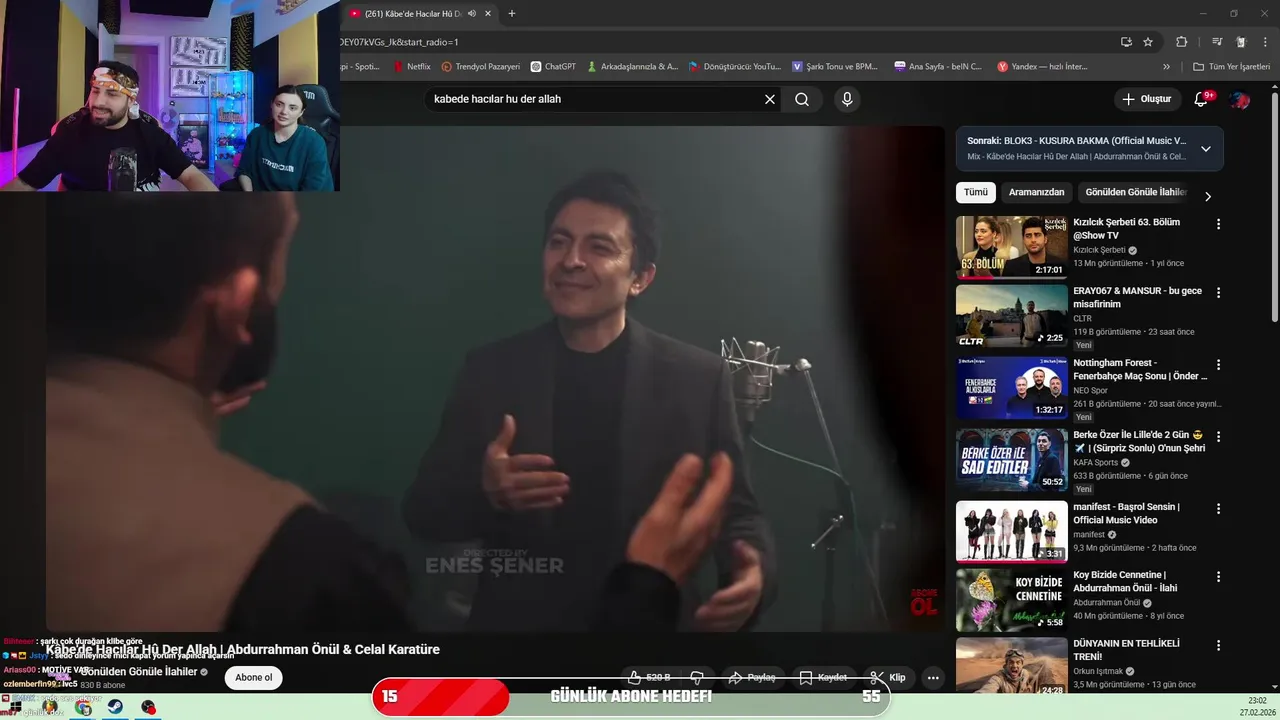Click the video player to pause
This screenshot has height=720, width=1280.
coord(495,378)
